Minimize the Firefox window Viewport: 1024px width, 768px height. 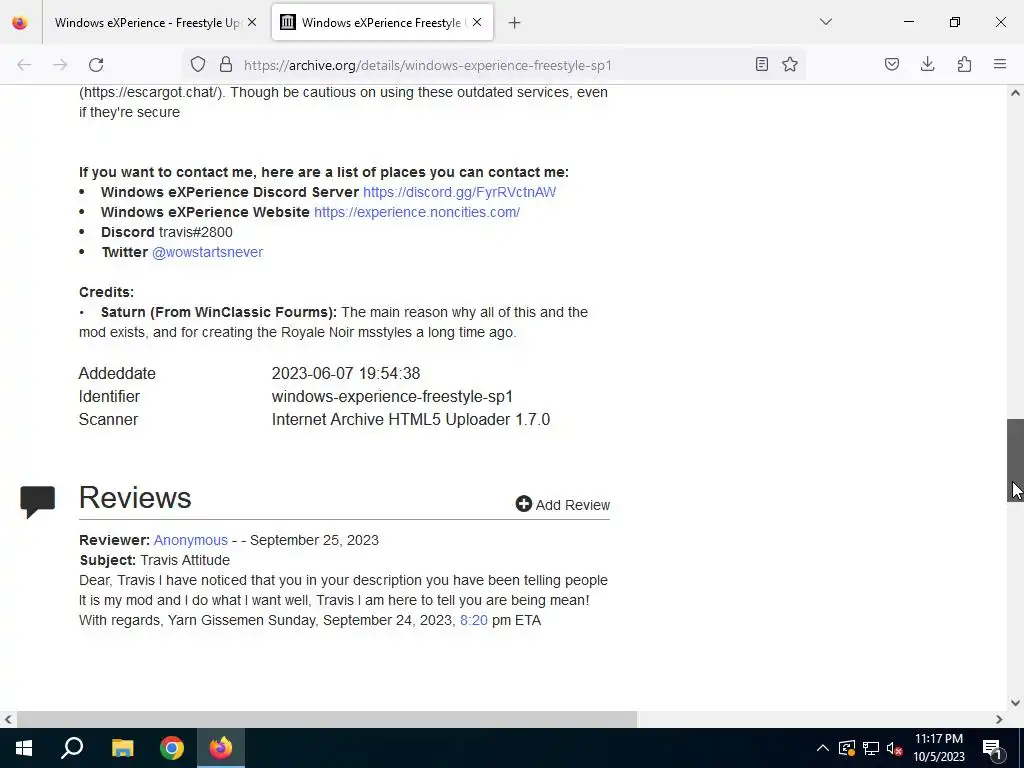click(909, 22)
